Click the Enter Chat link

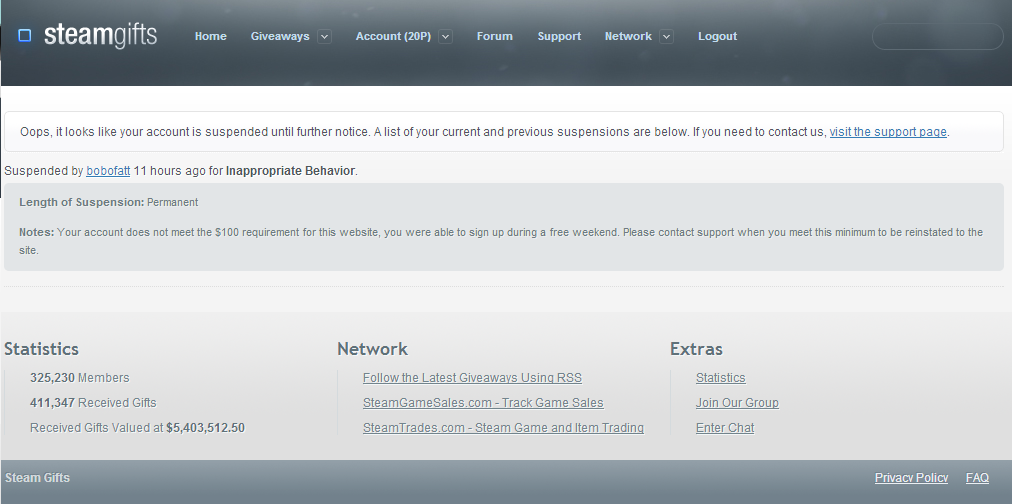pyautogui.click(x=725, y=428)
